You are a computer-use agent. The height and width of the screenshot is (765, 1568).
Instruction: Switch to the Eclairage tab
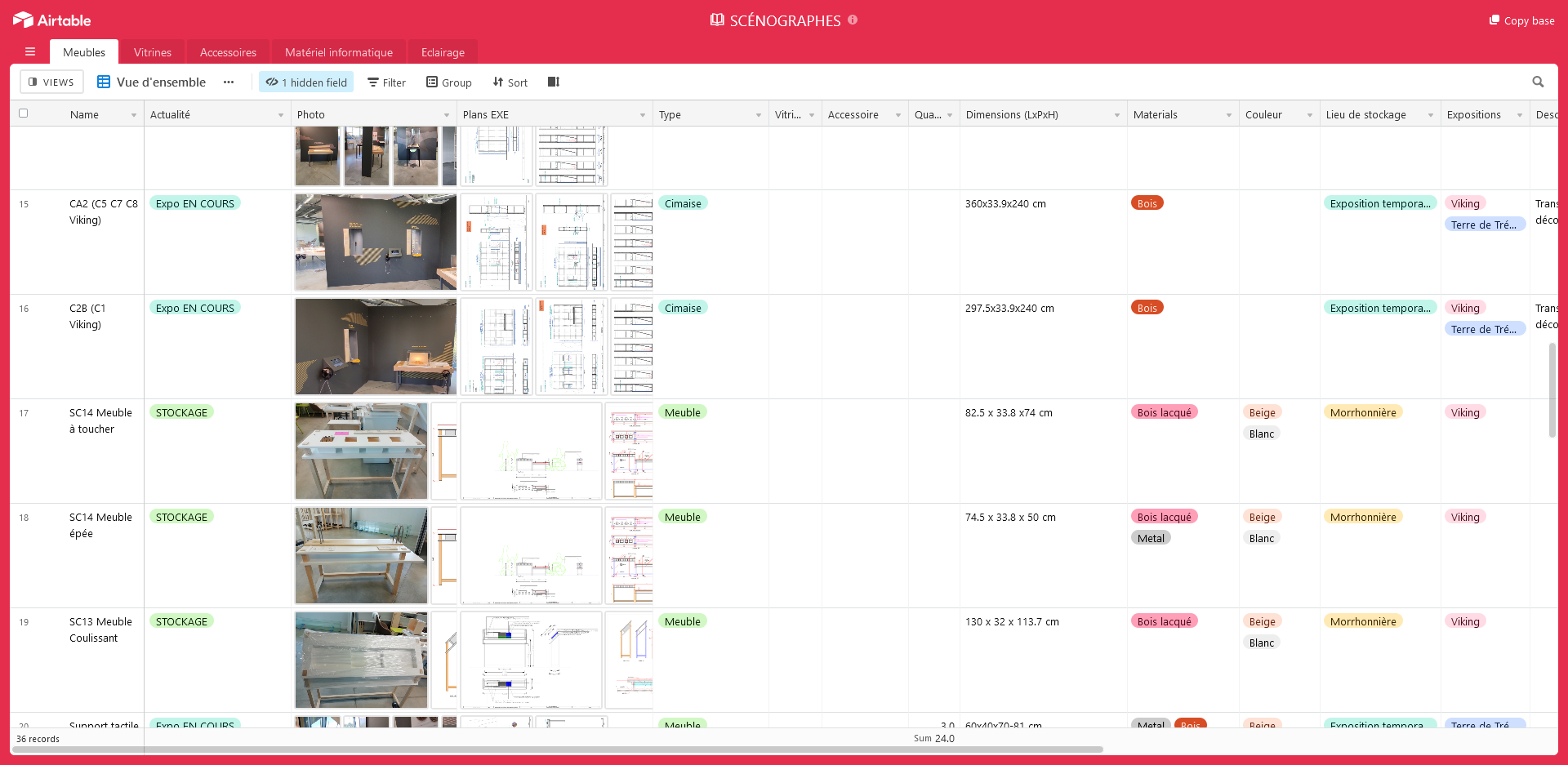tap(443, 52)
